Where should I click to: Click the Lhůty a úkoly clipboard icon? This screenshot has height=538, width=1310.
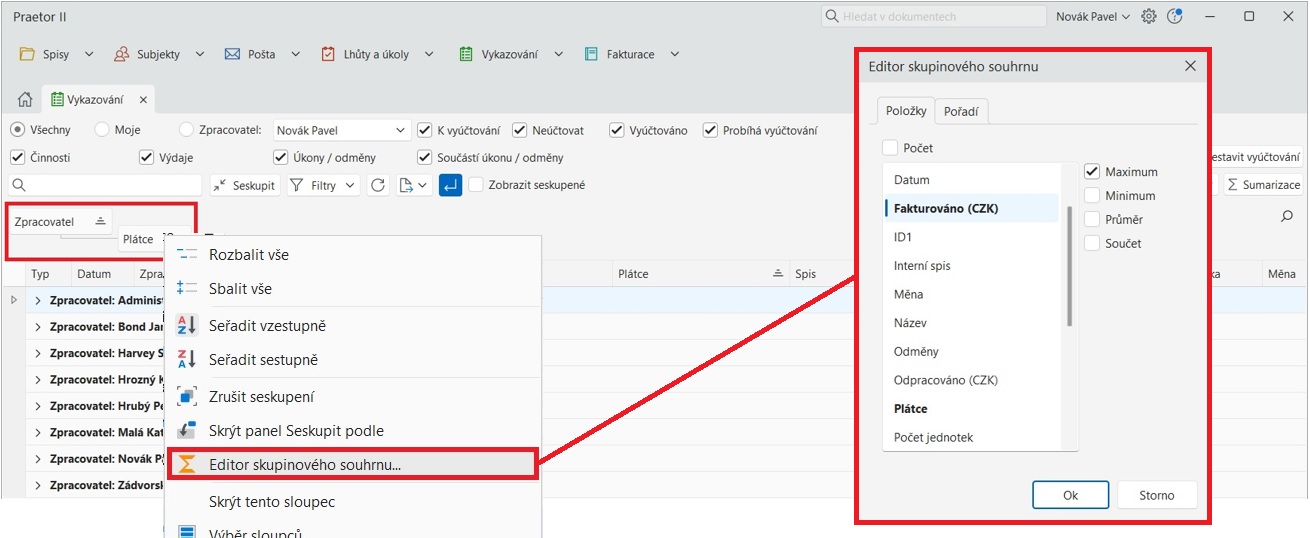pyautogui.click(x=328, y=54)
